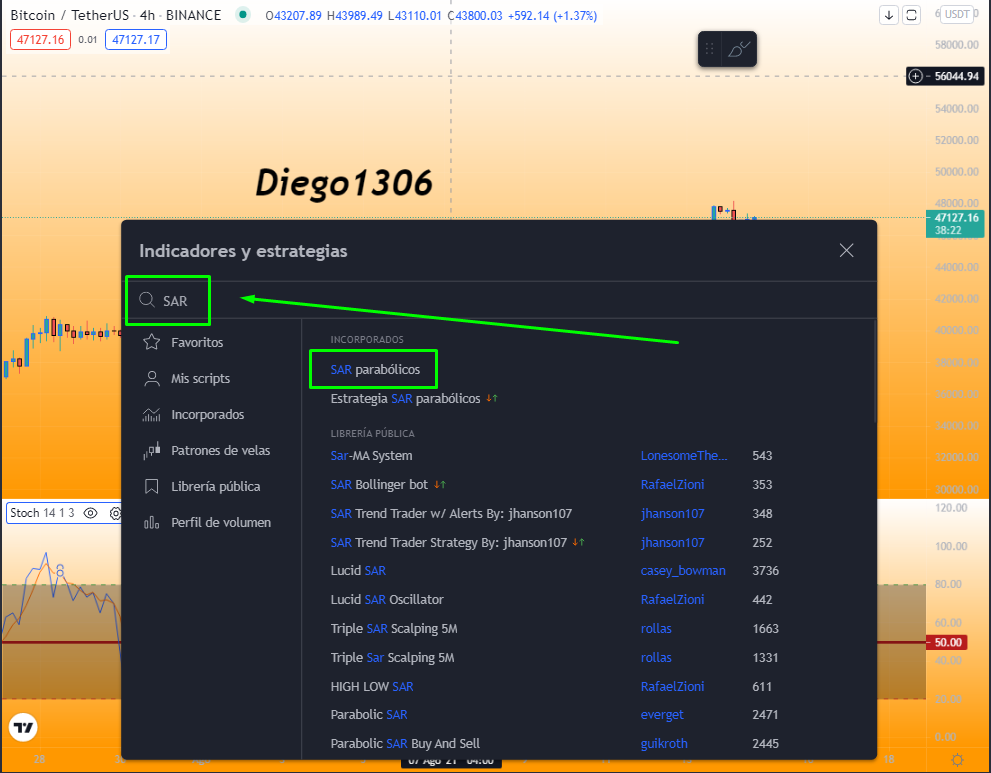Open Stoch indicator settings gear
The height and width of the screenshot is (773, 991).
click(115, 513)
